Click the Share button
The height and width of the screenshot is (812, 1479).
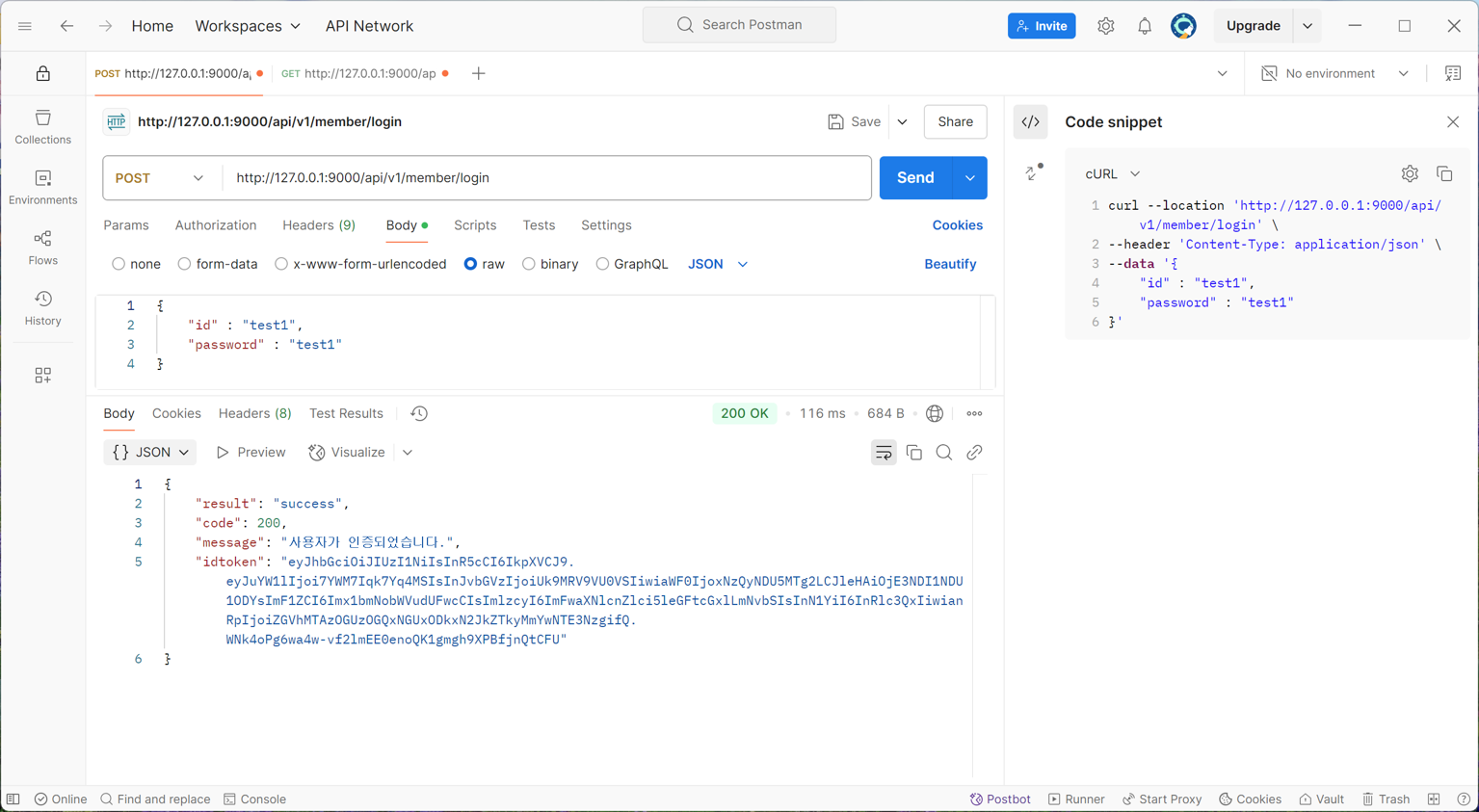point(955,122)
